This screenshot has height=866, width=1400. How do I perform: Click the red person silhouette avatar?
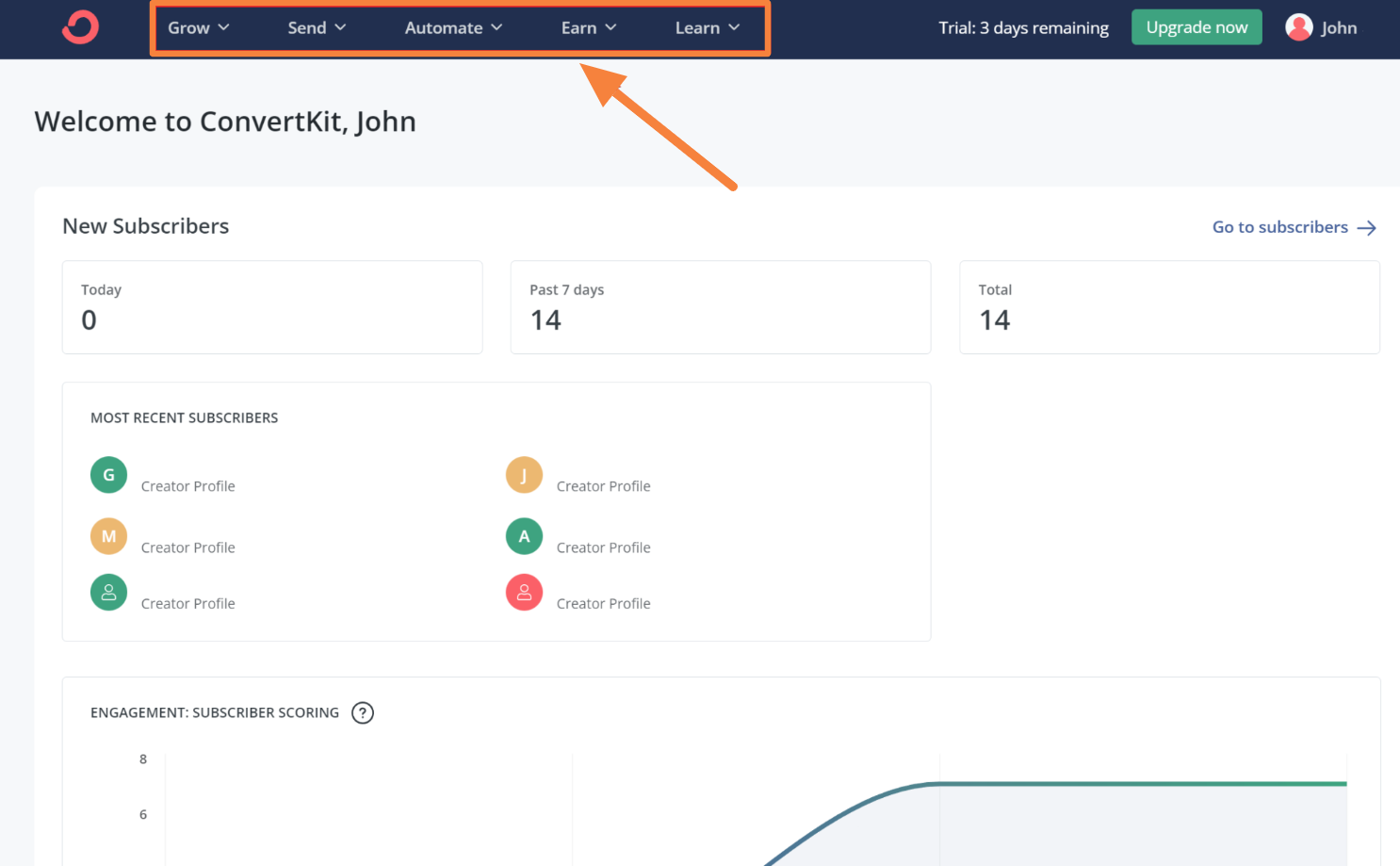coord(524,593)
